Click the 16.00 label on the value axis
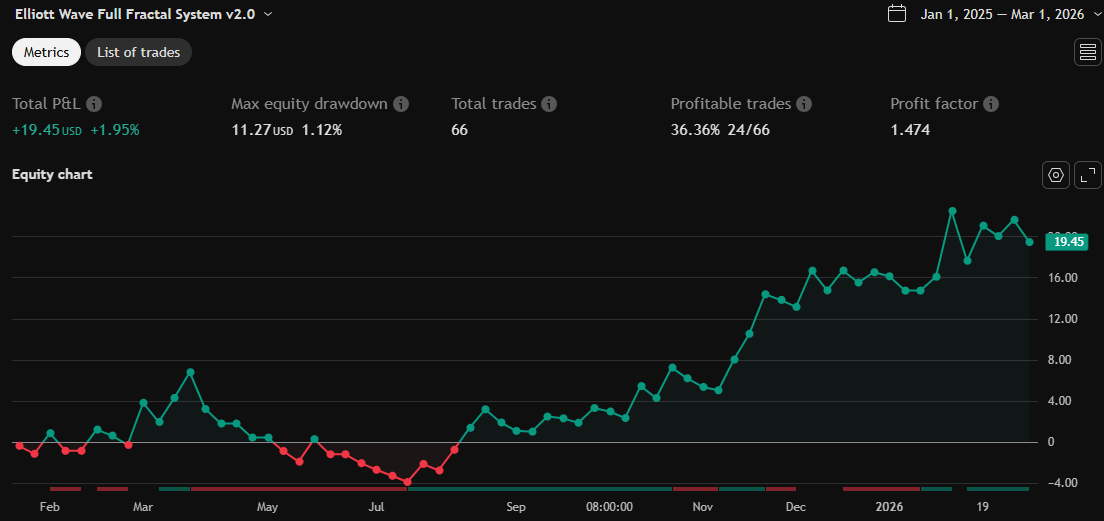Screen dimensions: 1104x521 click(1061, 278)
